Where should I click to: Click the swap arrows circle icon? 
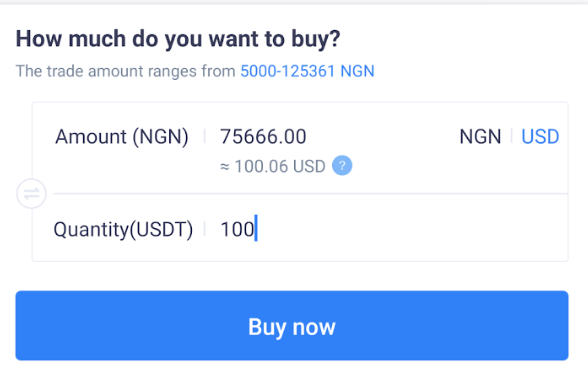32,194
